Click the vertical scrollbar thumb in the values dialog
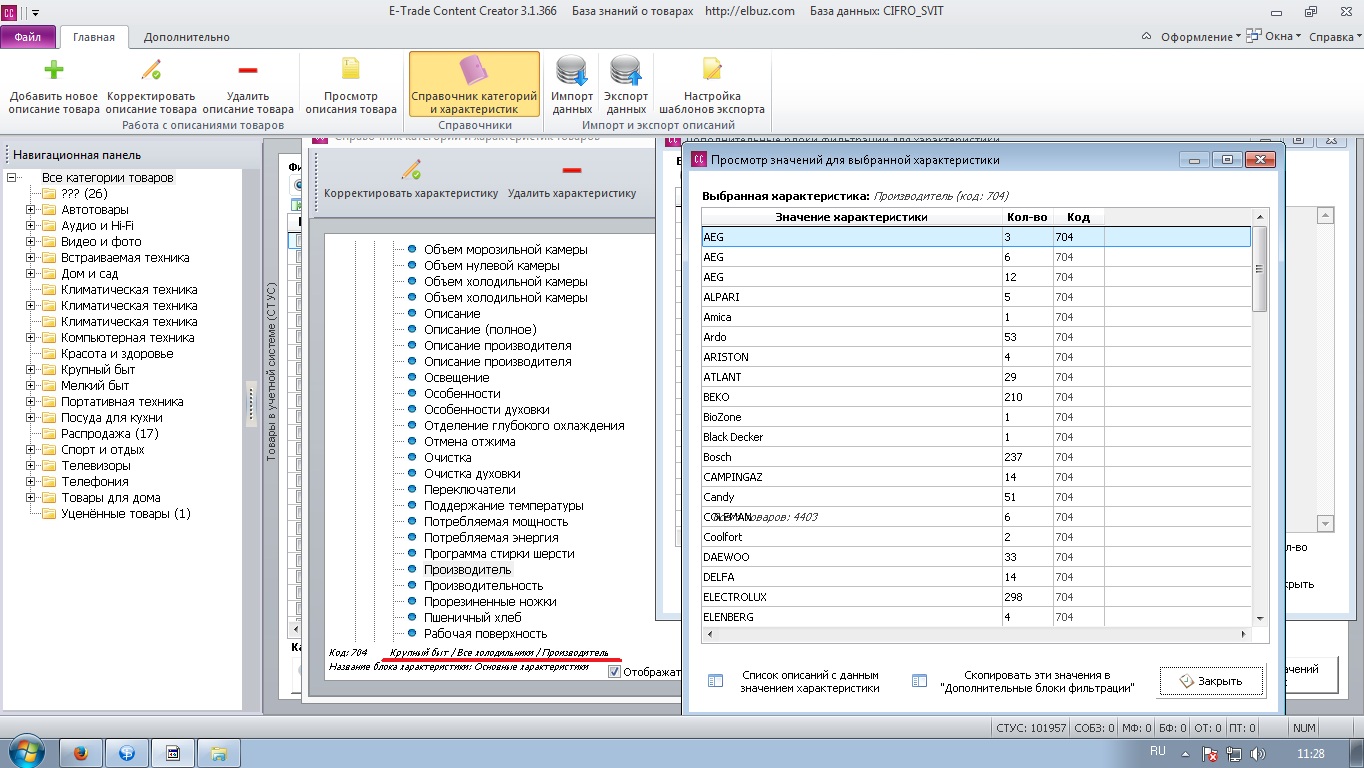This screenshot has width=1364, height=768. point(1260,269)
